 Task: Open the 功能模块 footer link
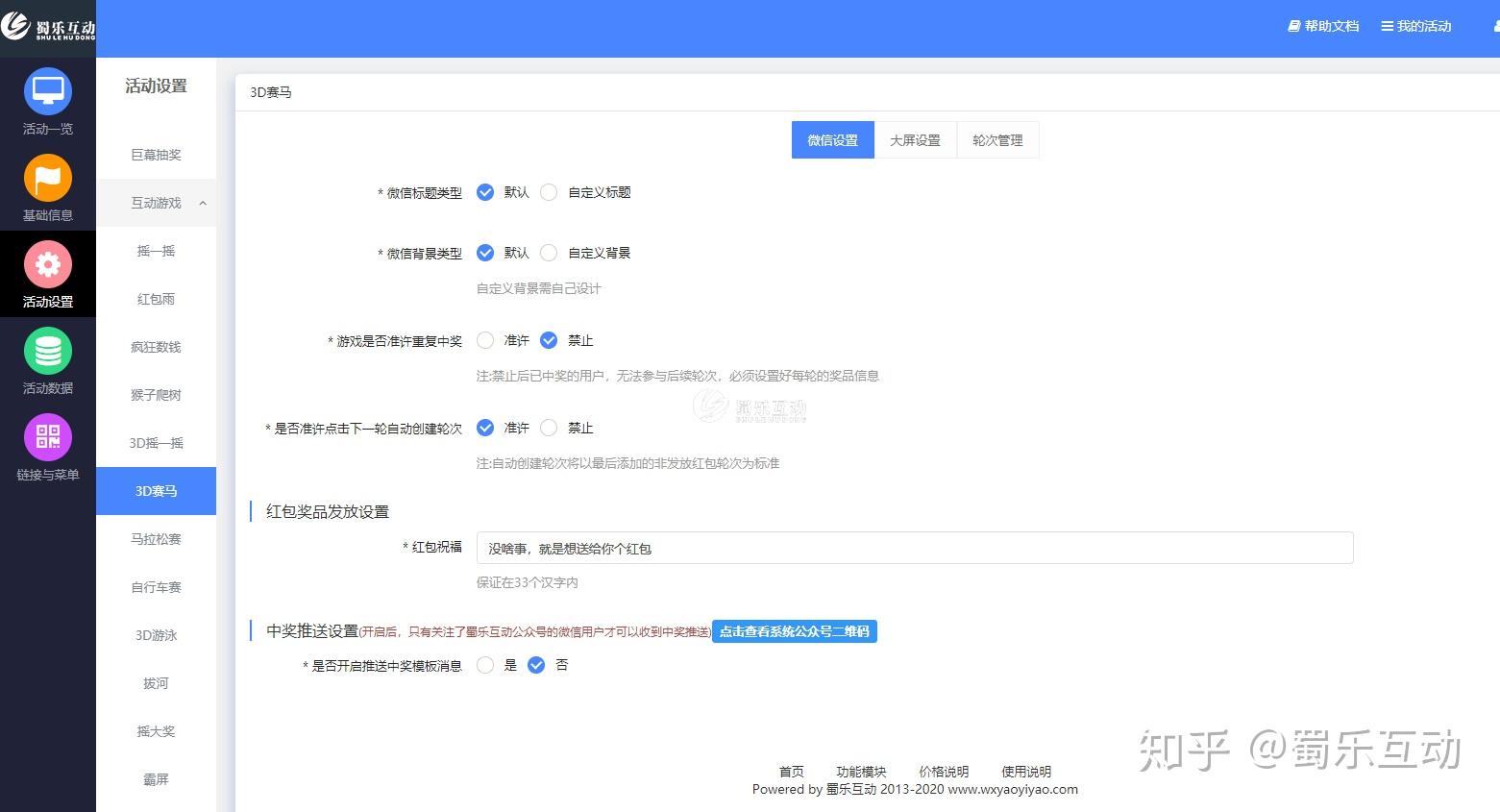point(861,772)
